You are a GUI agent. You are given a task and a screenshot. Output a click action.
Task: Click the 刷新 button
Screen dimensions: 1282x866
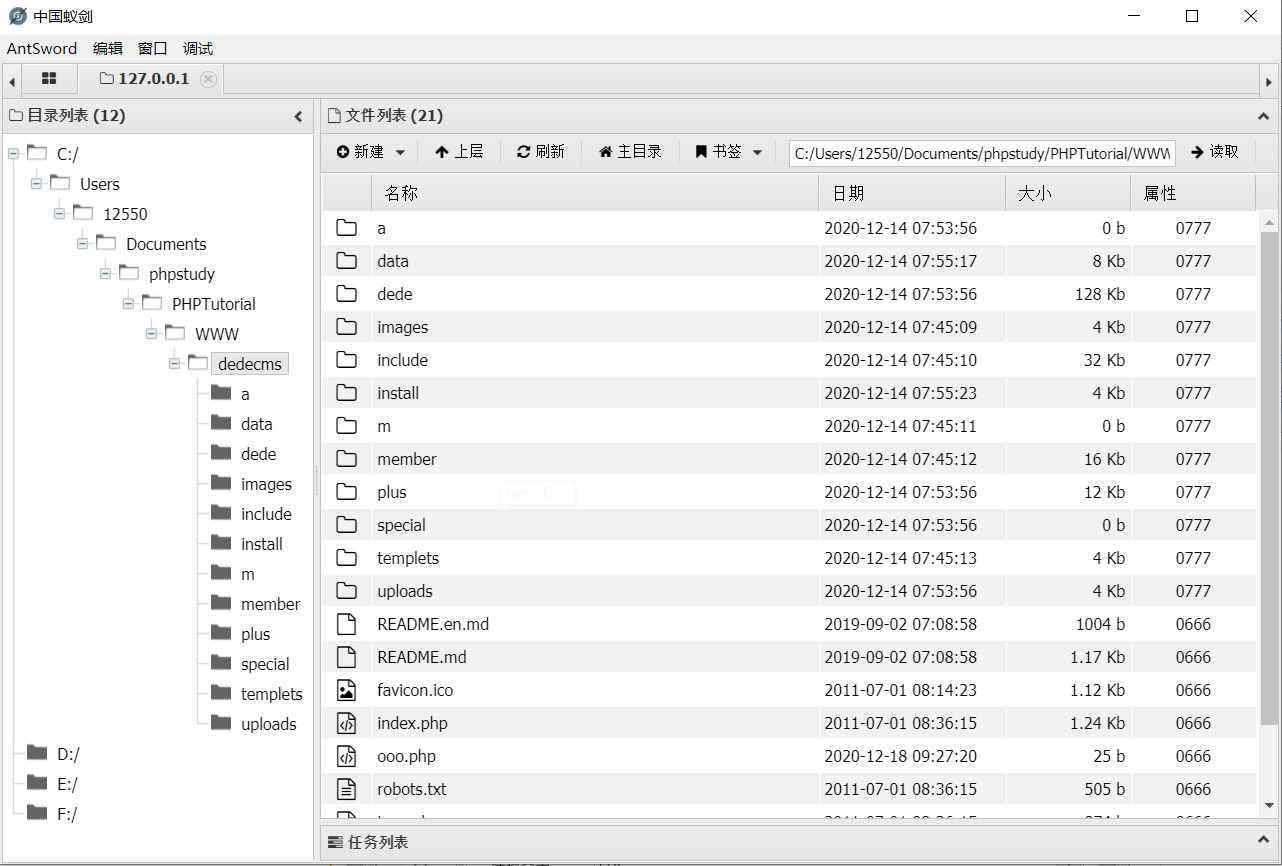click(x=541, y=152)
